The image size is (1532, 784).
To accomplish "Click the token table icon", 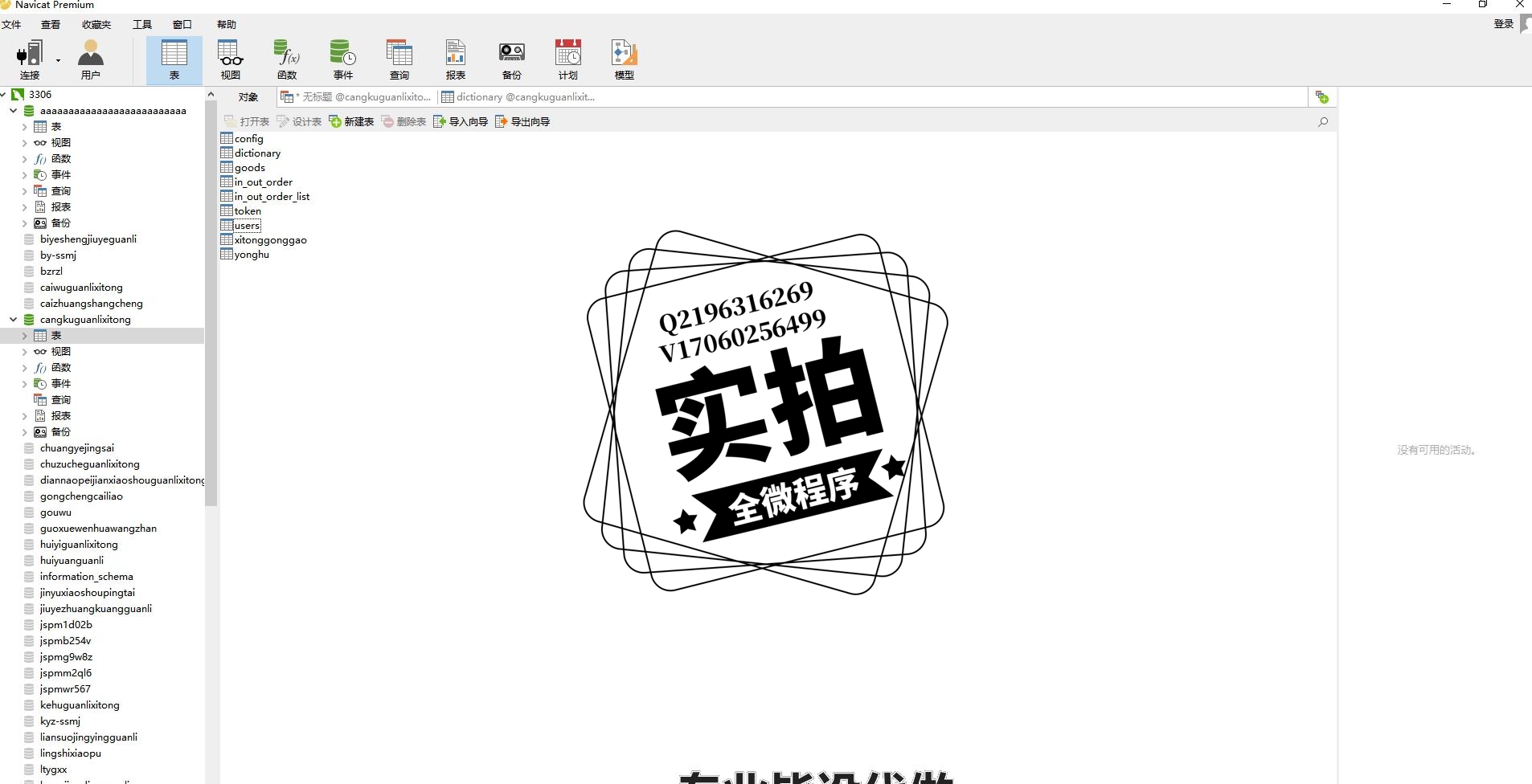I will (x=227, y=210).
